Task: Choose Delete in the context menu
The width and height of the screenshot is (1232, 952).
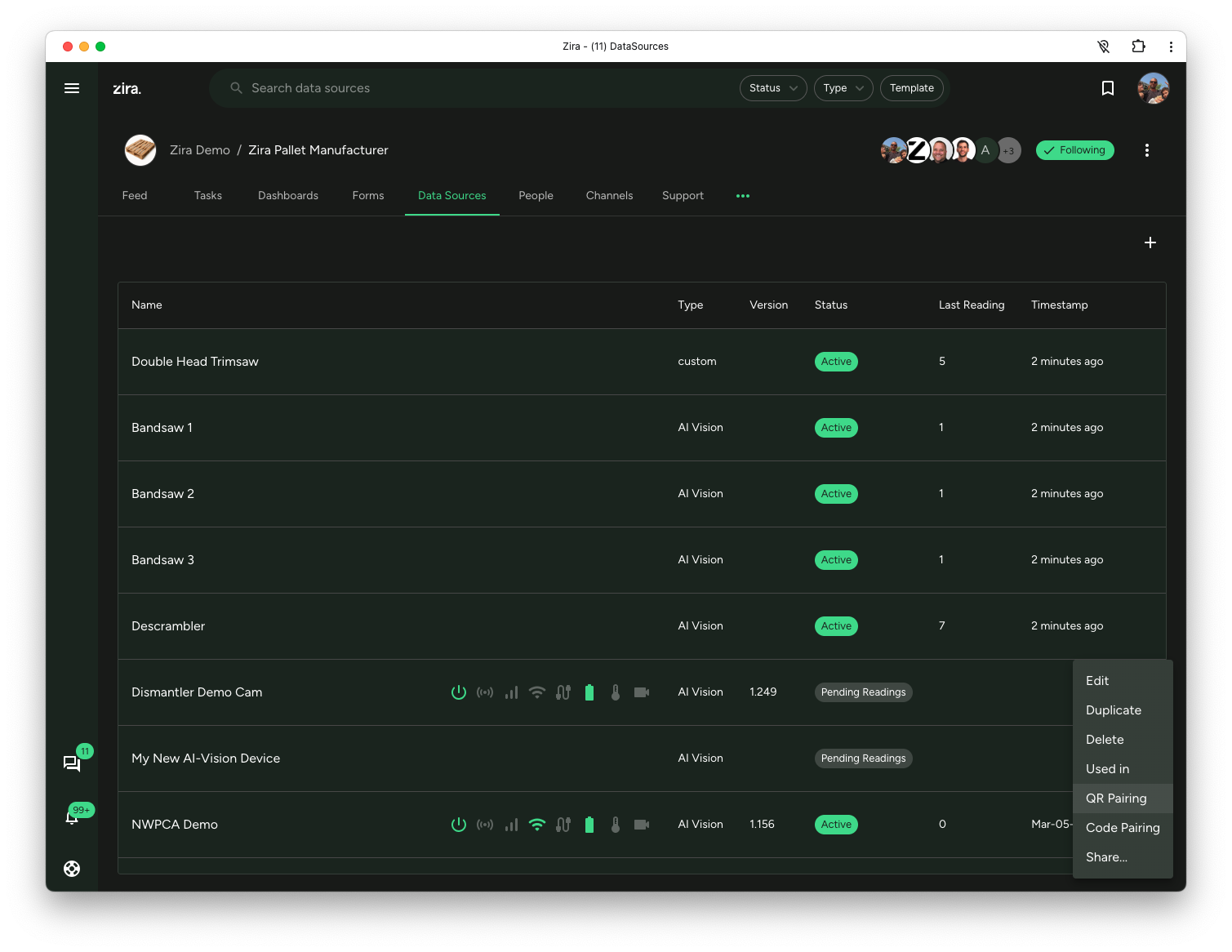Action: [1123, 740]
